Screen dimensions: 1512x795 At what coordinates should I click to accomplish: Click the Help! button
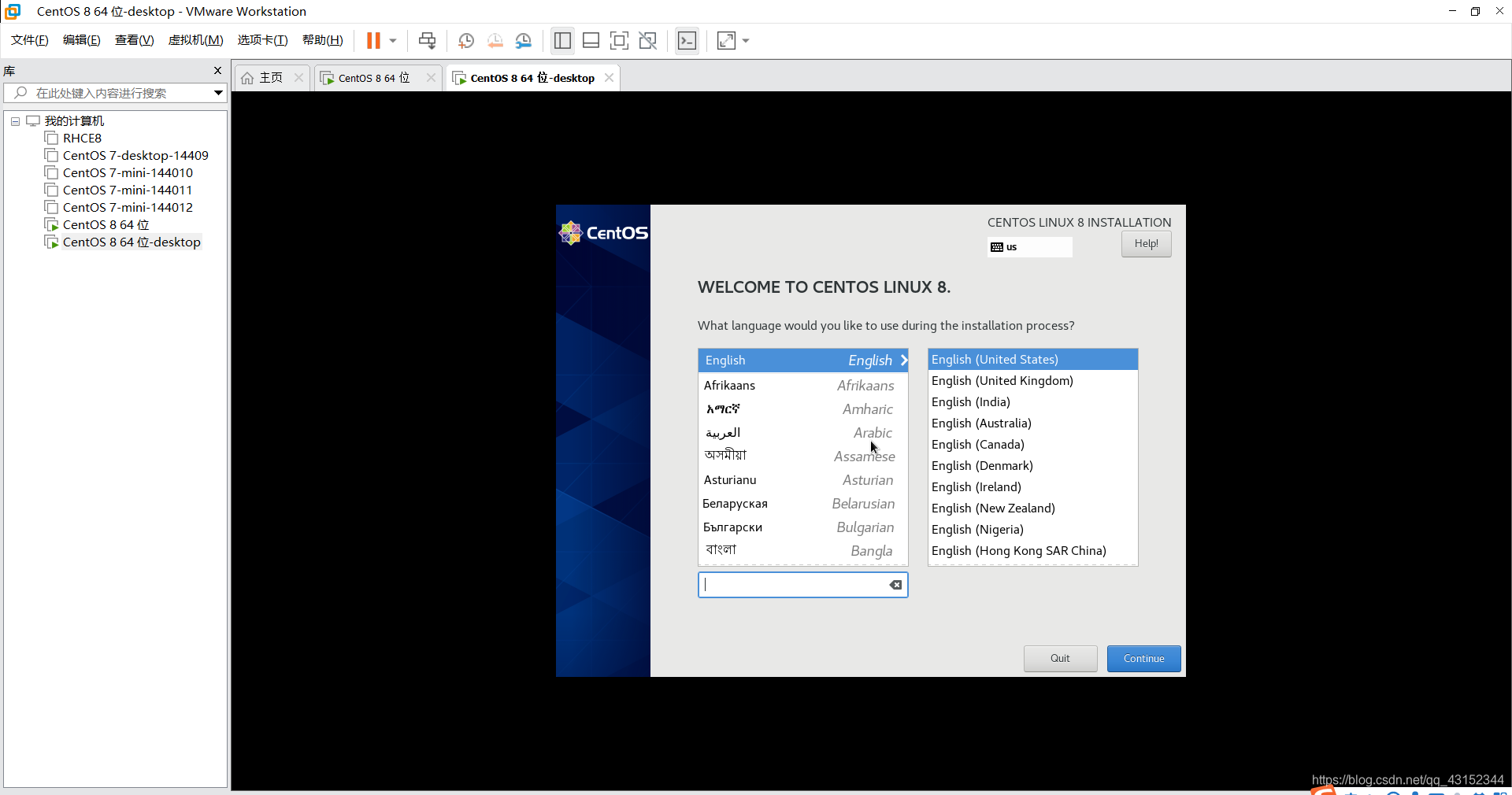coord(1146,244)
